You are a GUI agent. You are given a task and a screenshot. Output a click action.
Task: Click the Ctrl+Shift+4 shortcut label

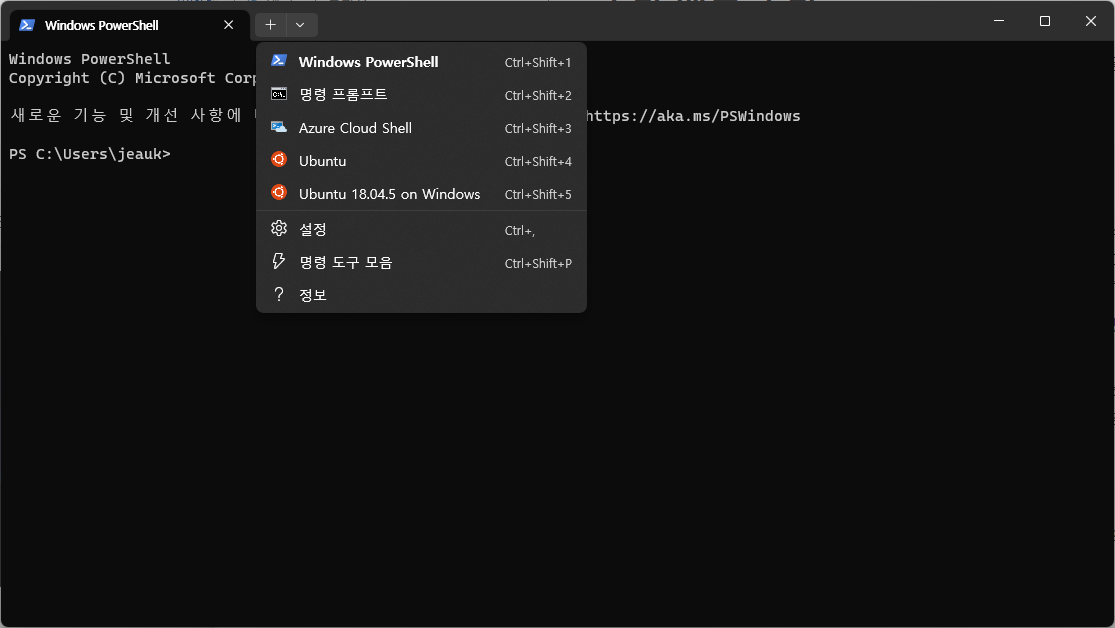tap(538, 161)
